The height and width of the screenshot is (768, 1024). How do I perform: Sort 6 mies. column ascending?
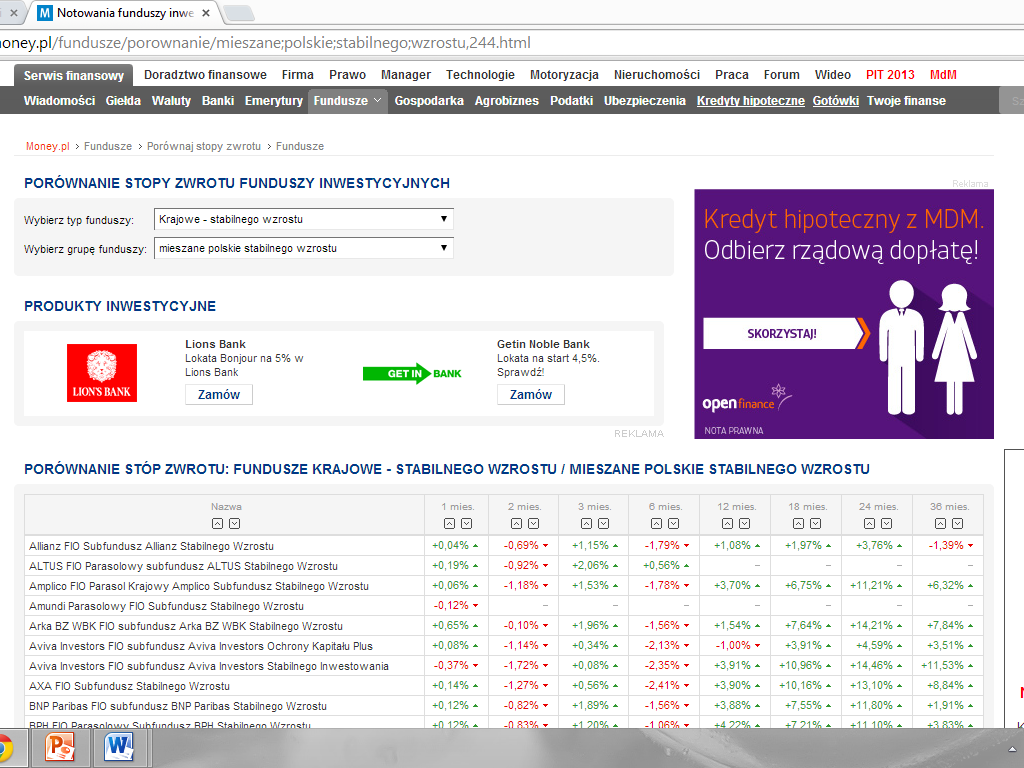tap(656, 523)
